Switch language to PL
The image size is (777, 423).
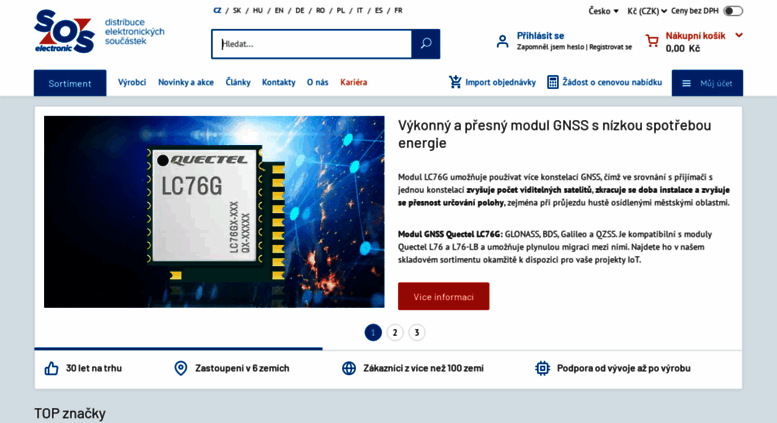(340, 10)
